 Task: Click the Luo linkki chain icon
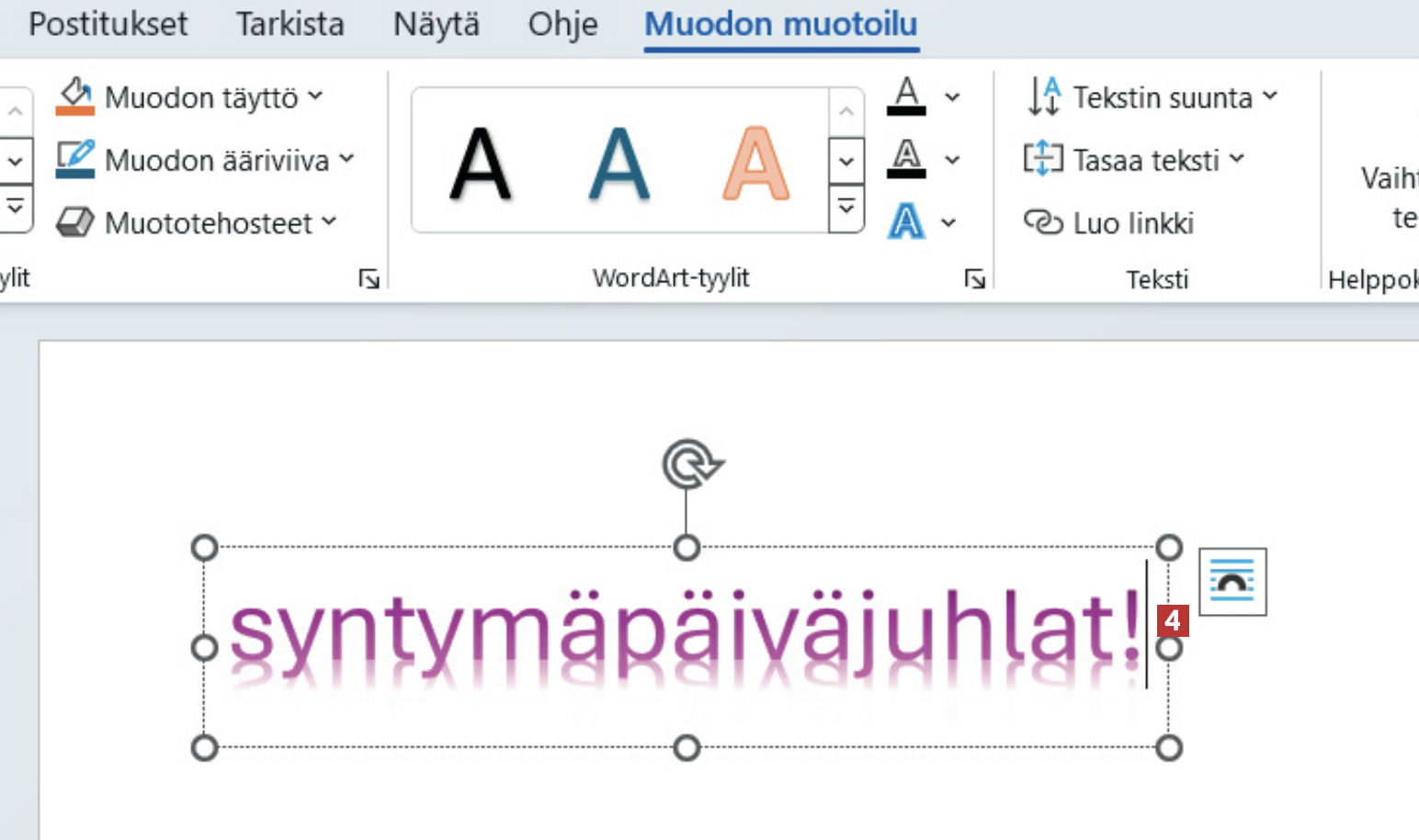(1043, 222)
